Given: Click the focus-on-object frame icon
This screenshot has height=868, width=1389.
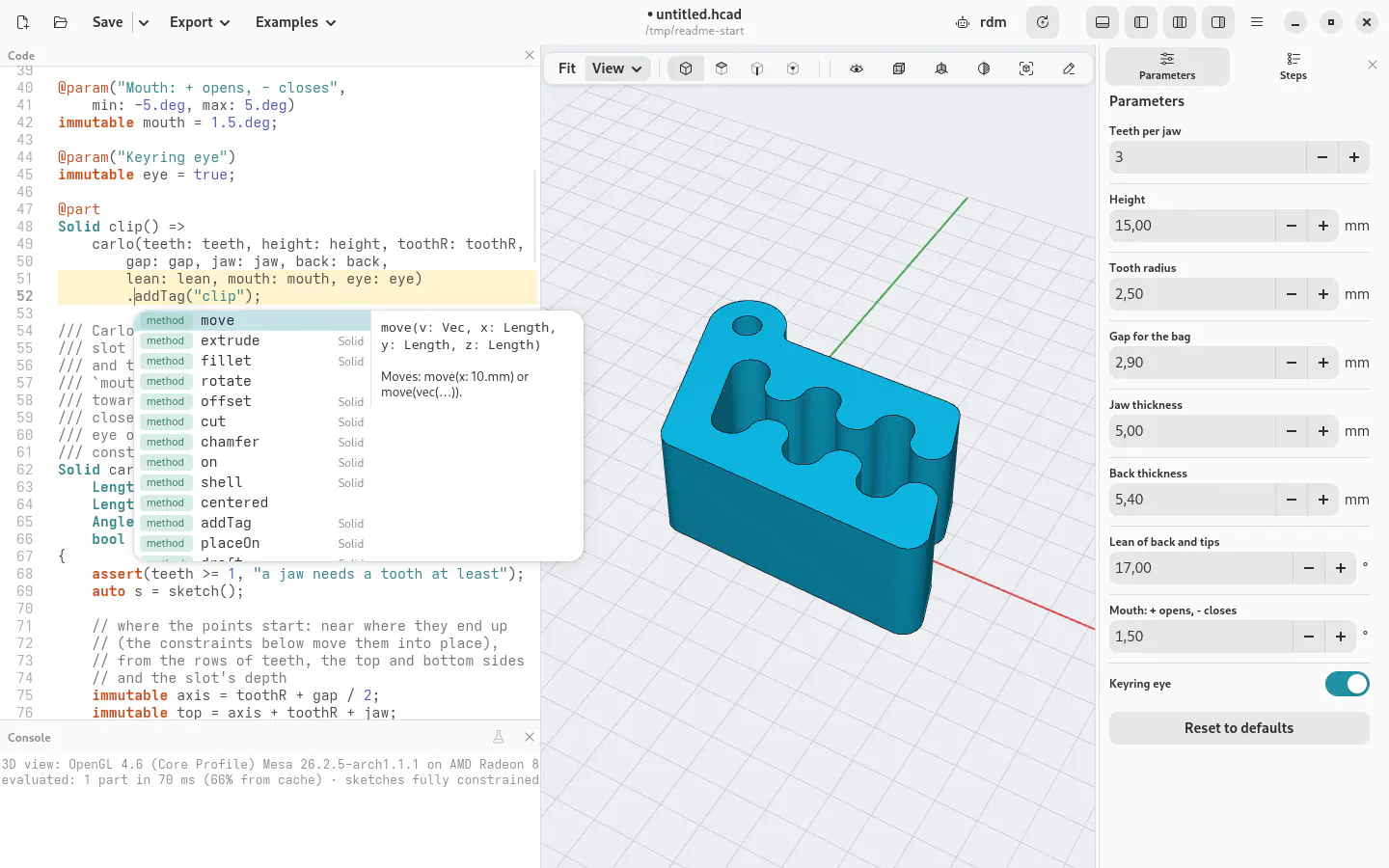Looking at the screenshot, I should (x=1026, y=68).
